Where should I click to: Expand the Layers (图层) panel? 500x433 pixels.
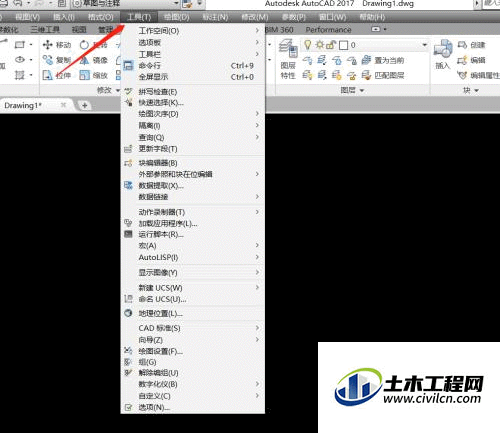tap(352, 90)
